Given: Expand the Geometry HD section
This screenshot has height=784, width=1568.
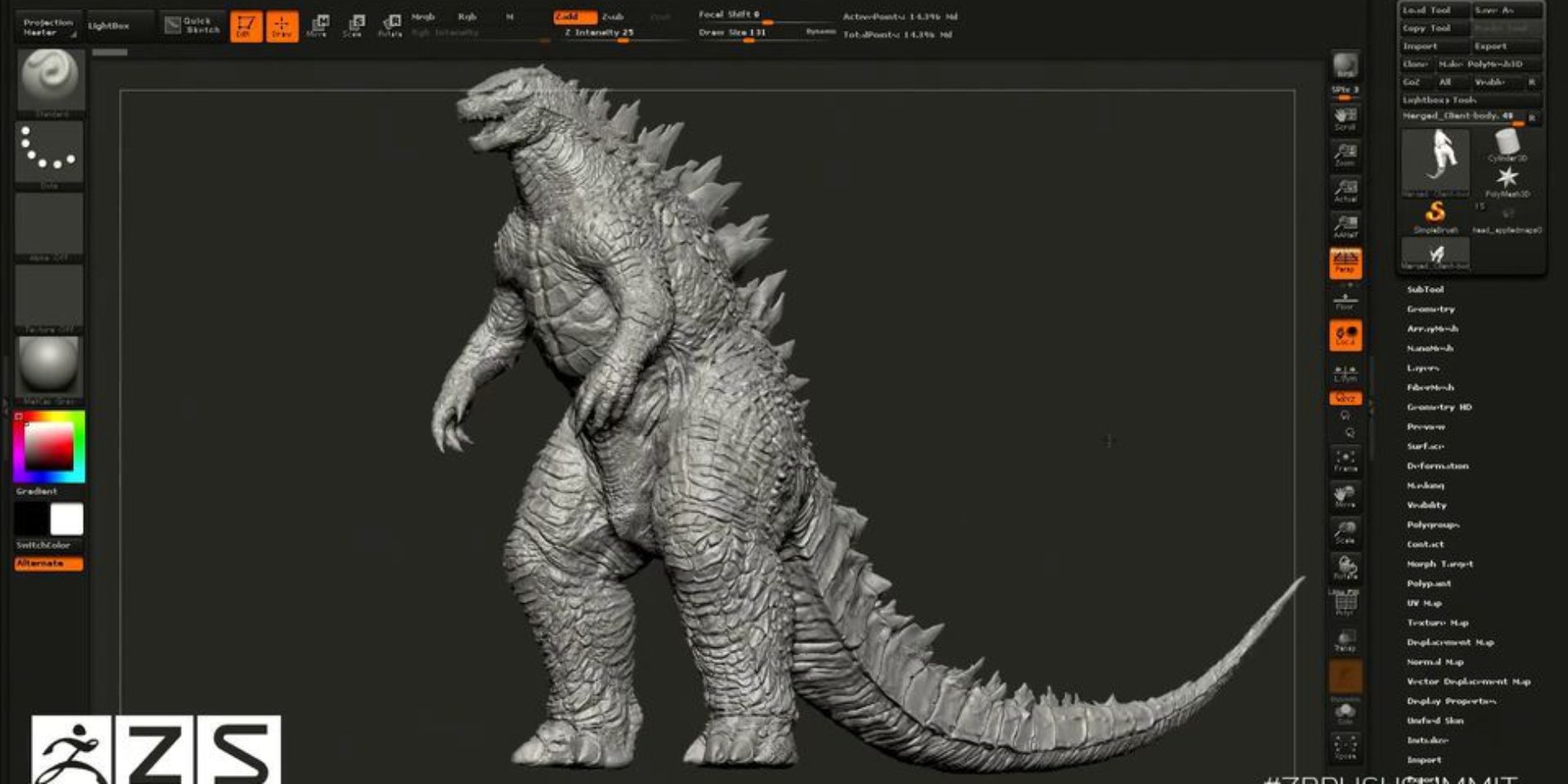Looking at the screenshot, I should click(1439, 407).
